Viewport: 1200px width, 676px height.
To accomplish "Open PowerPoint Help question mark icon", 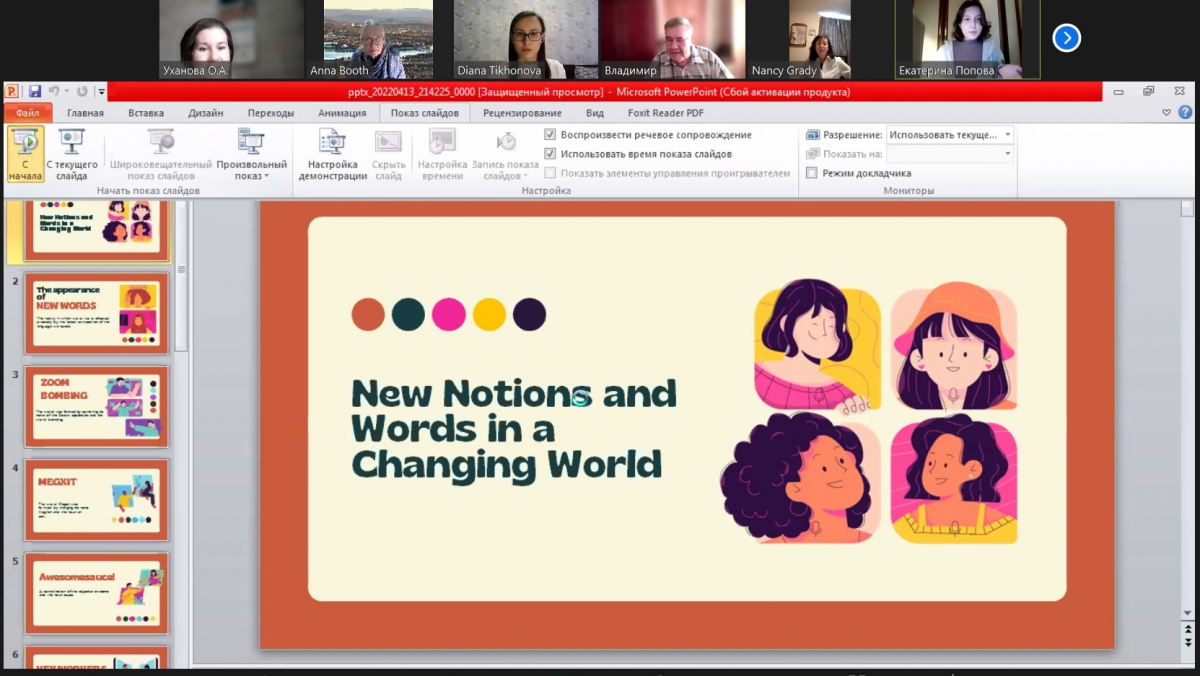I will (1185, 113).
